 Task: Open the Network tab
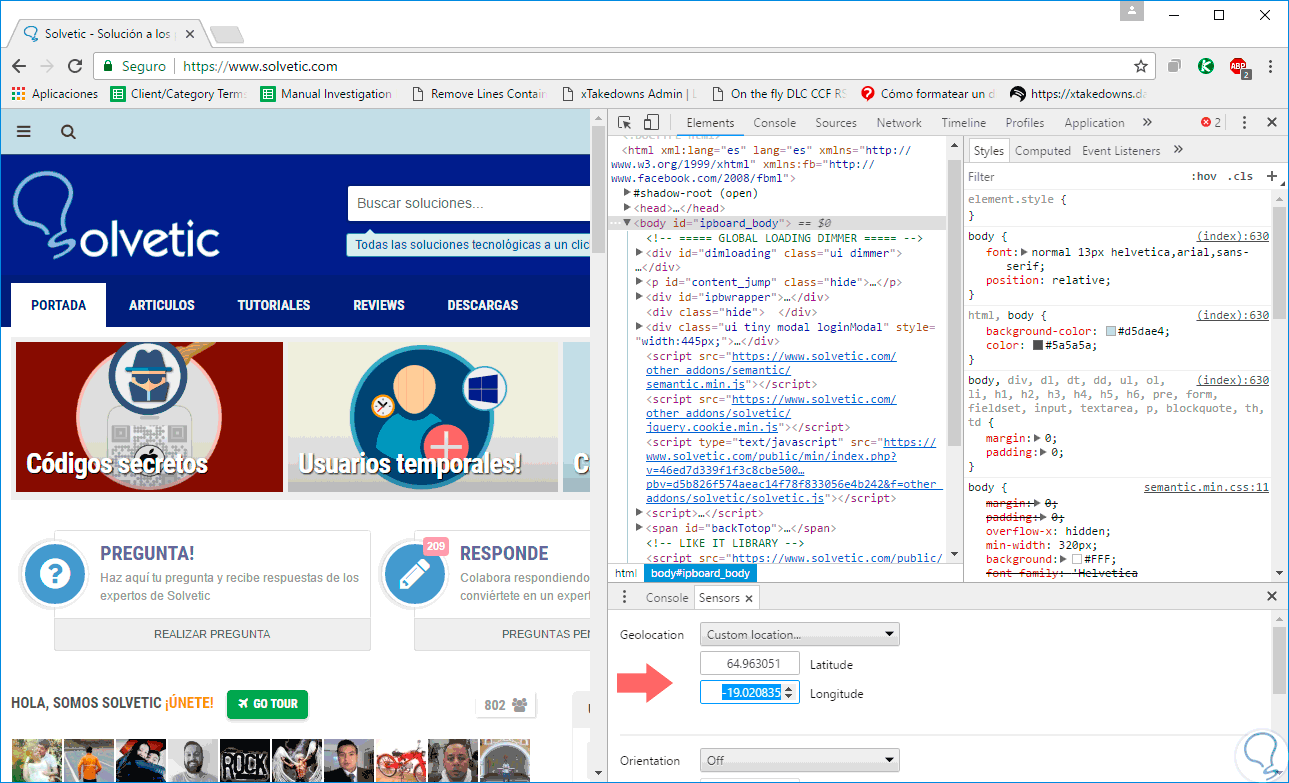point(899,123)
